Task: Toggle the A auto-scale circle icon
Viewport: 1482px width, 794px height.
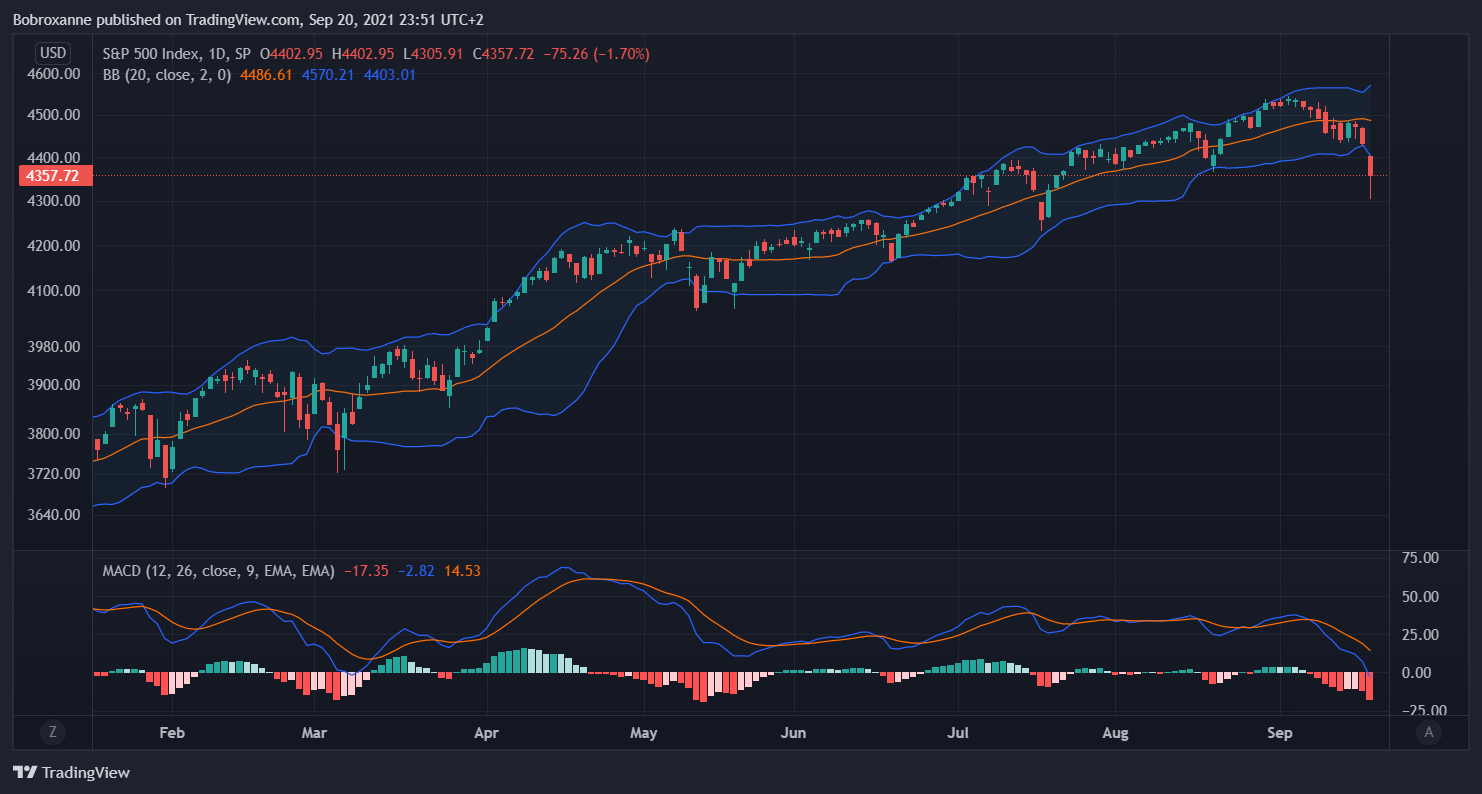Action: click(x=1429, y=733)
